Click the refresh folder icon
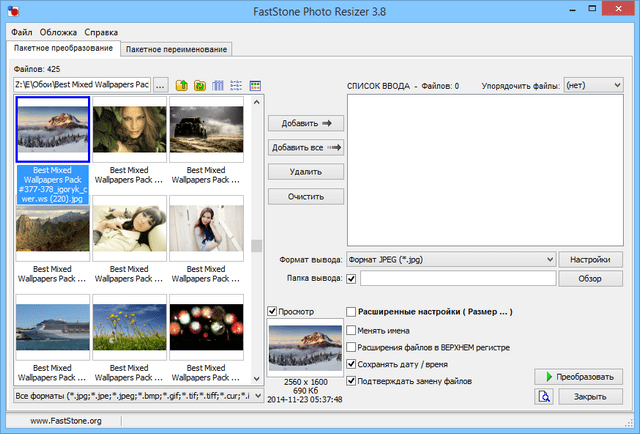Viewport: 640px width, 434px height. 200,86
